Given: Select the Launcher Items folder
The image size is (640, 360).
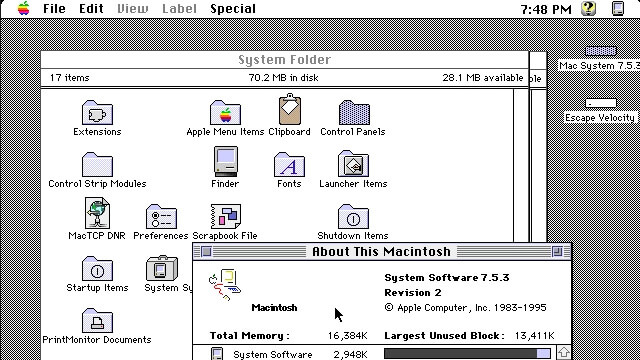Looking at the screenshot, I should point(353,164).
